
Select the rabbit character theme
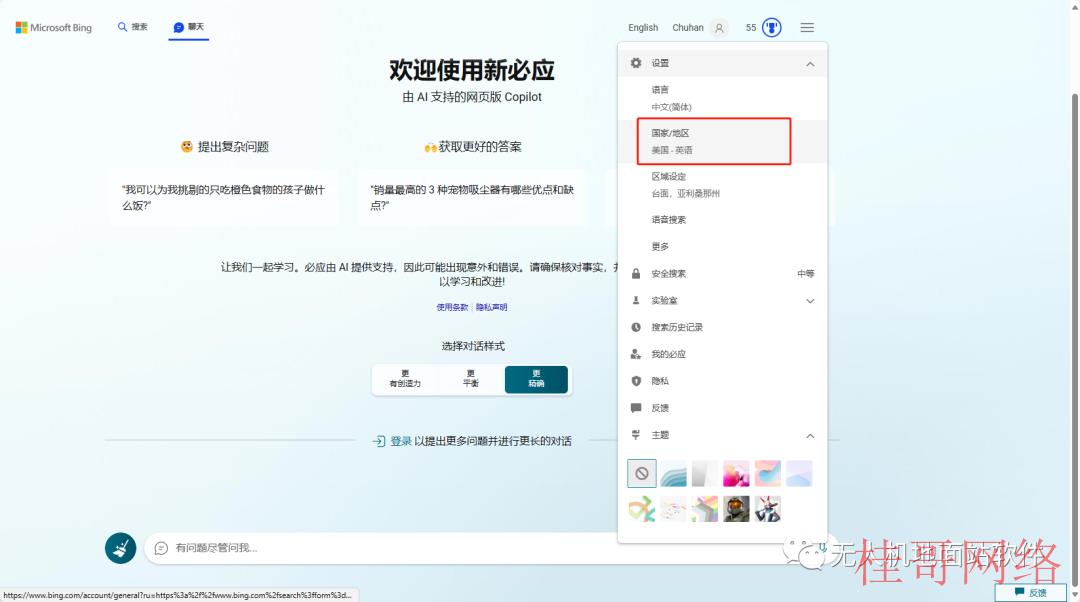767,509
